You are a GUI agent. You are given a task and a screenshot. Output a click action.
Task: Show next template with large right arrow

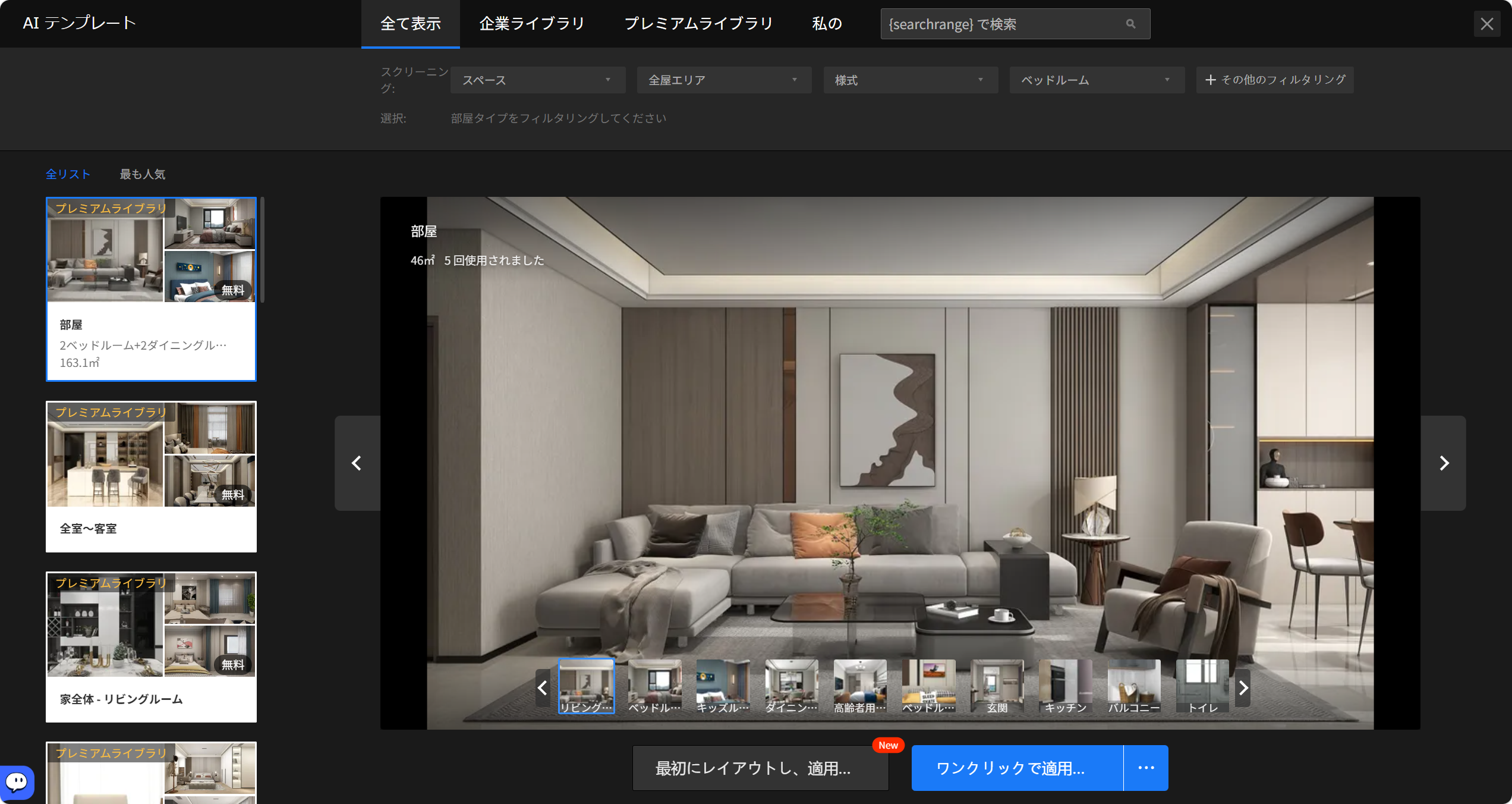pos(1444,463)
